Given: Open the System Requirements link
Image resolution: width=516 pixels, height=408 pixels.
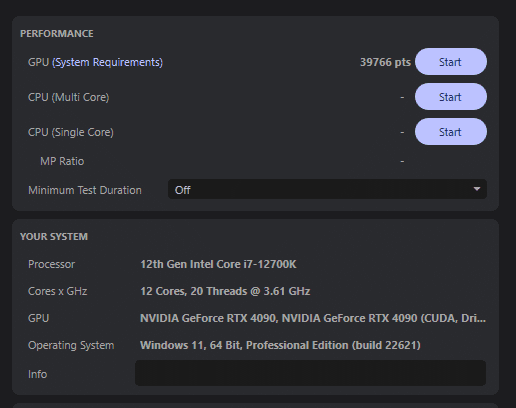Looking at the screenshot, I should click(x=108, y=62).
